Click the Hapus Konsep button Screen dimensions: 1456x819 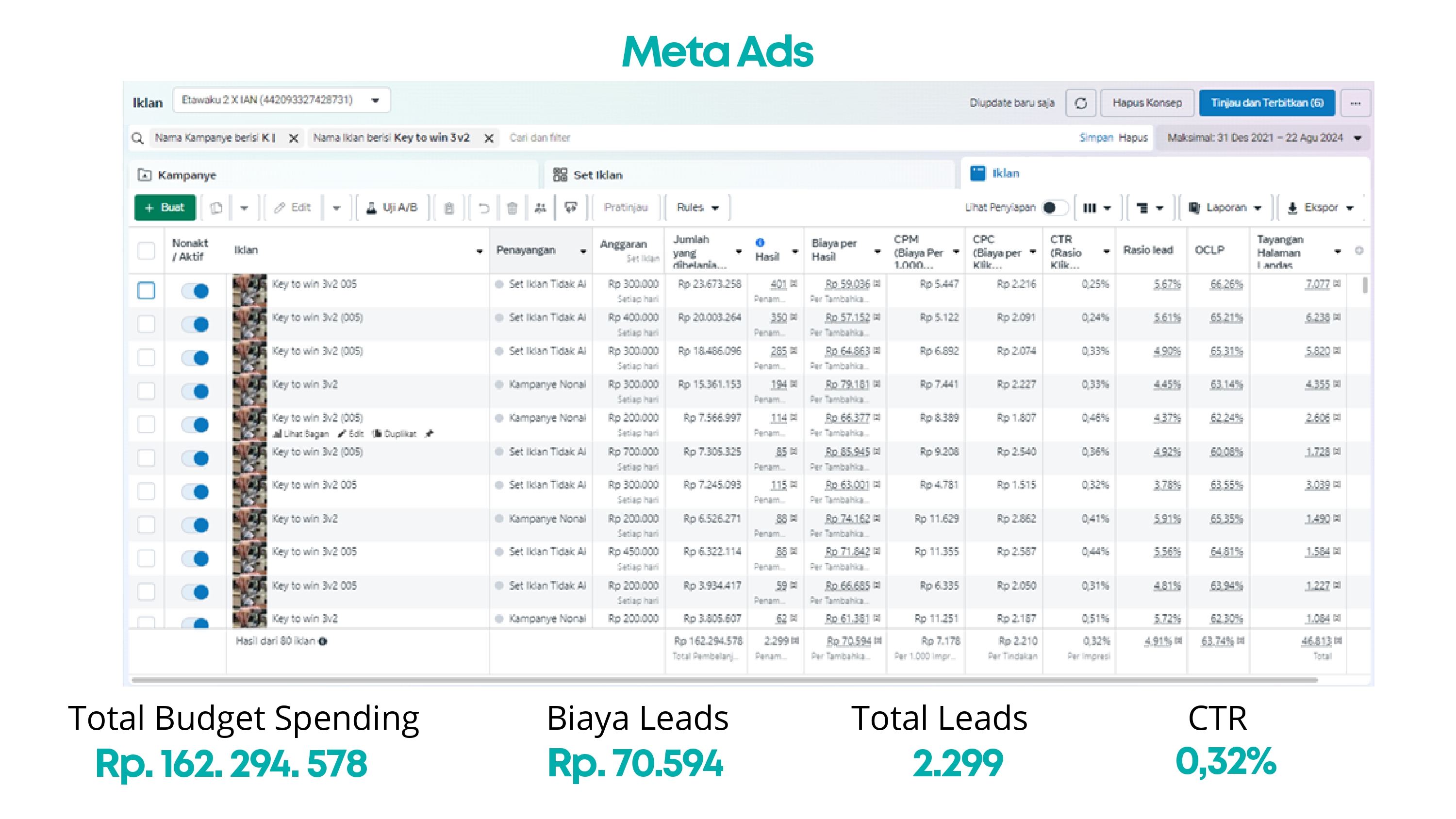pyautogui.click(x=1147, y=103)
